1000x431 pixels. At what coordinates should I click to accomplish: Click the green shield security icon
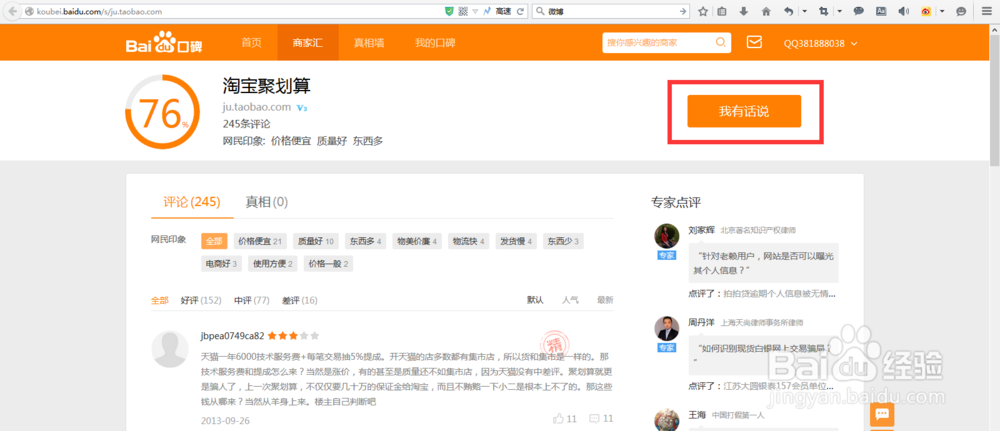(x=449, y=11)
